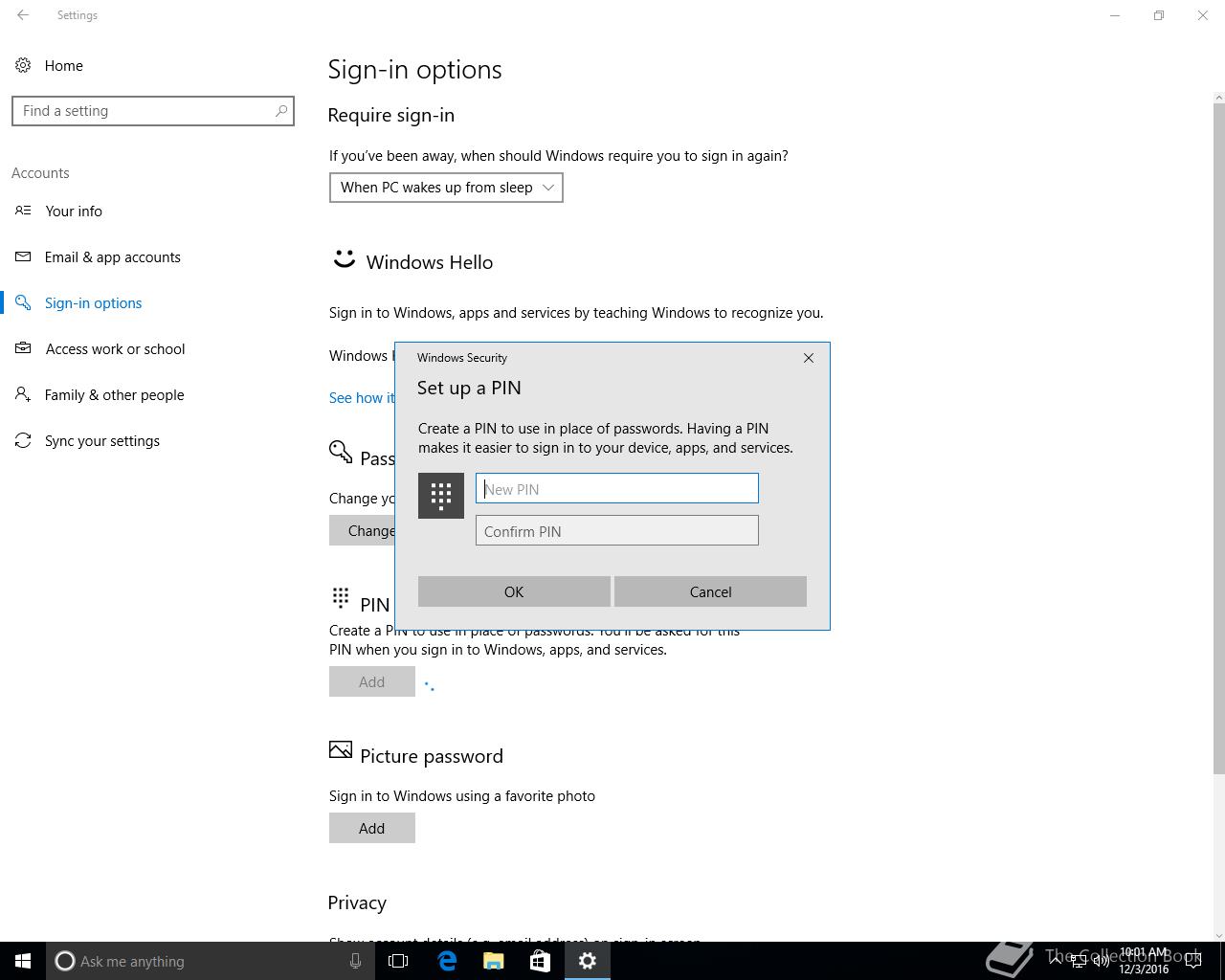Add a Picture password
This screenshot has height=980, width=1225.
point(372,828)
